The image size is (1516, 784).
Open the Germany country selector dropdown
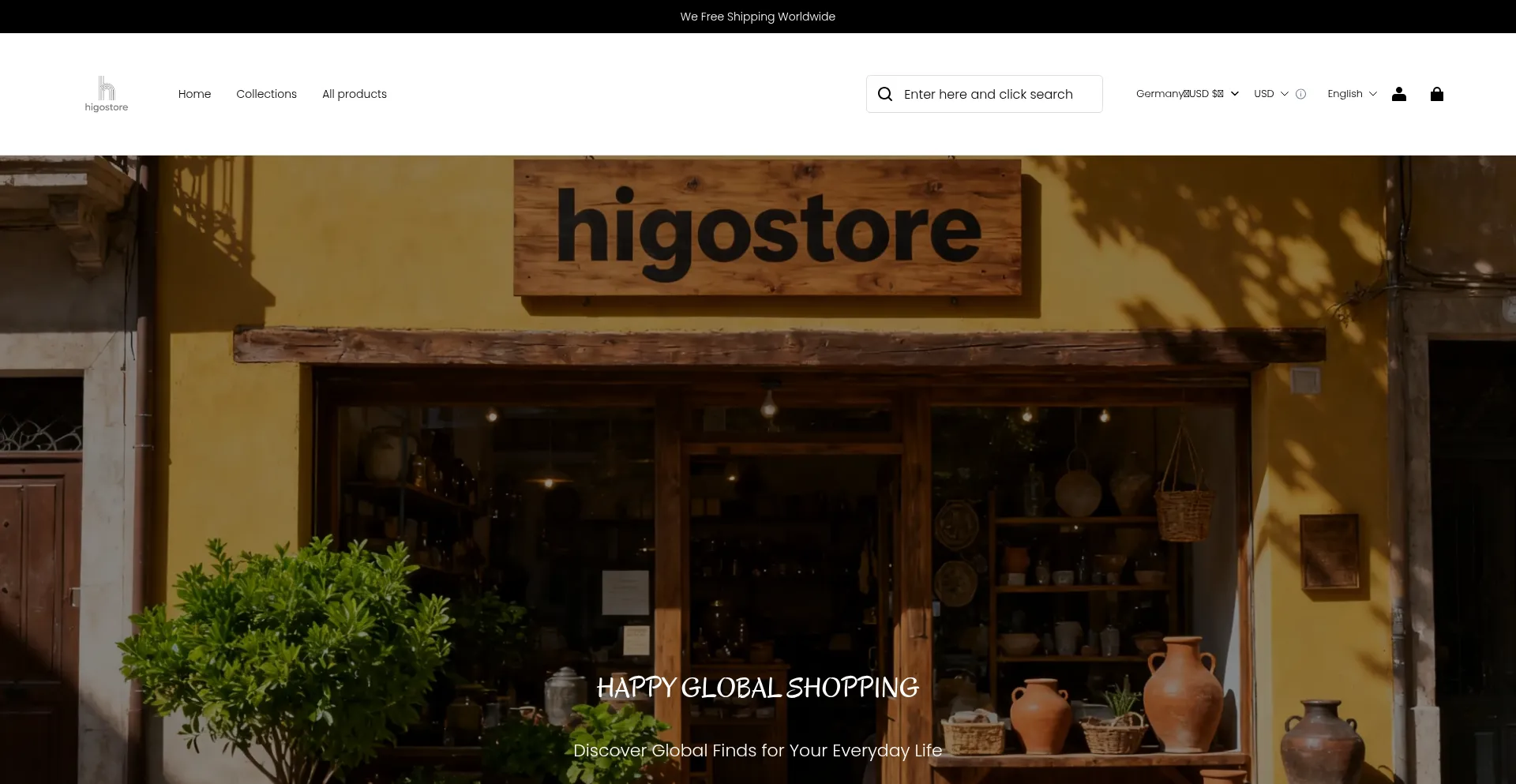pyautogui.click(x=1180, y=94)
